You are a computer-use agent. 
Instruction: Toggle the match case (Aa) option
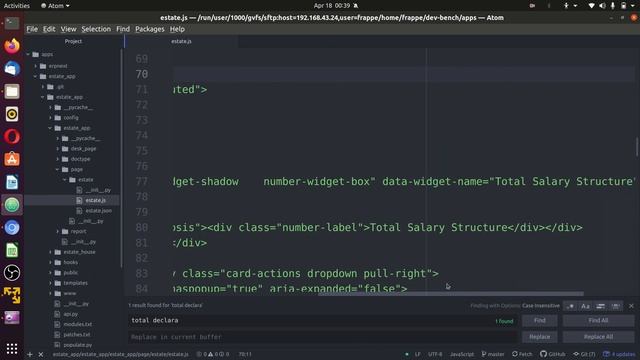click(585, 306)
